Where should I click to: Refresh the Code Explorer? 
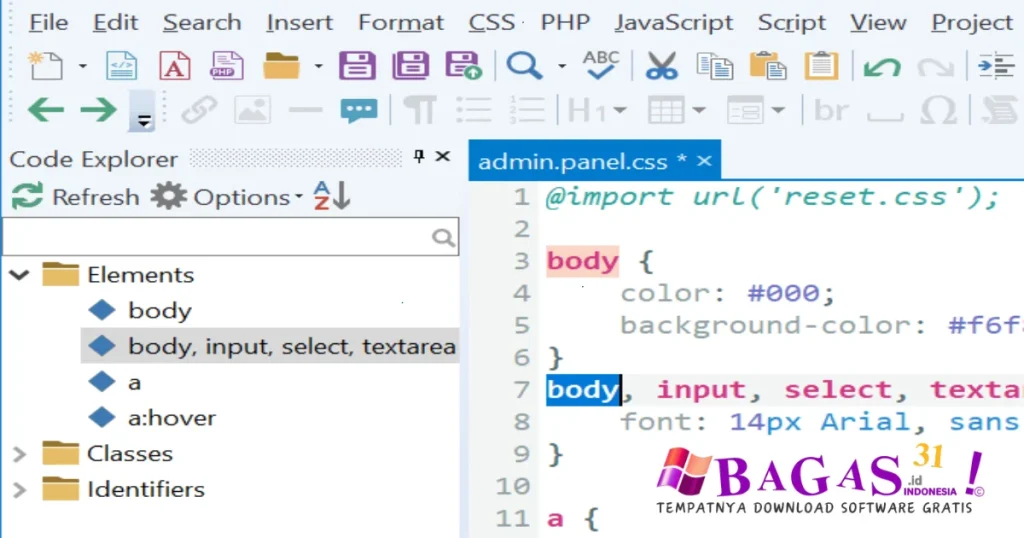coord(75,197)
